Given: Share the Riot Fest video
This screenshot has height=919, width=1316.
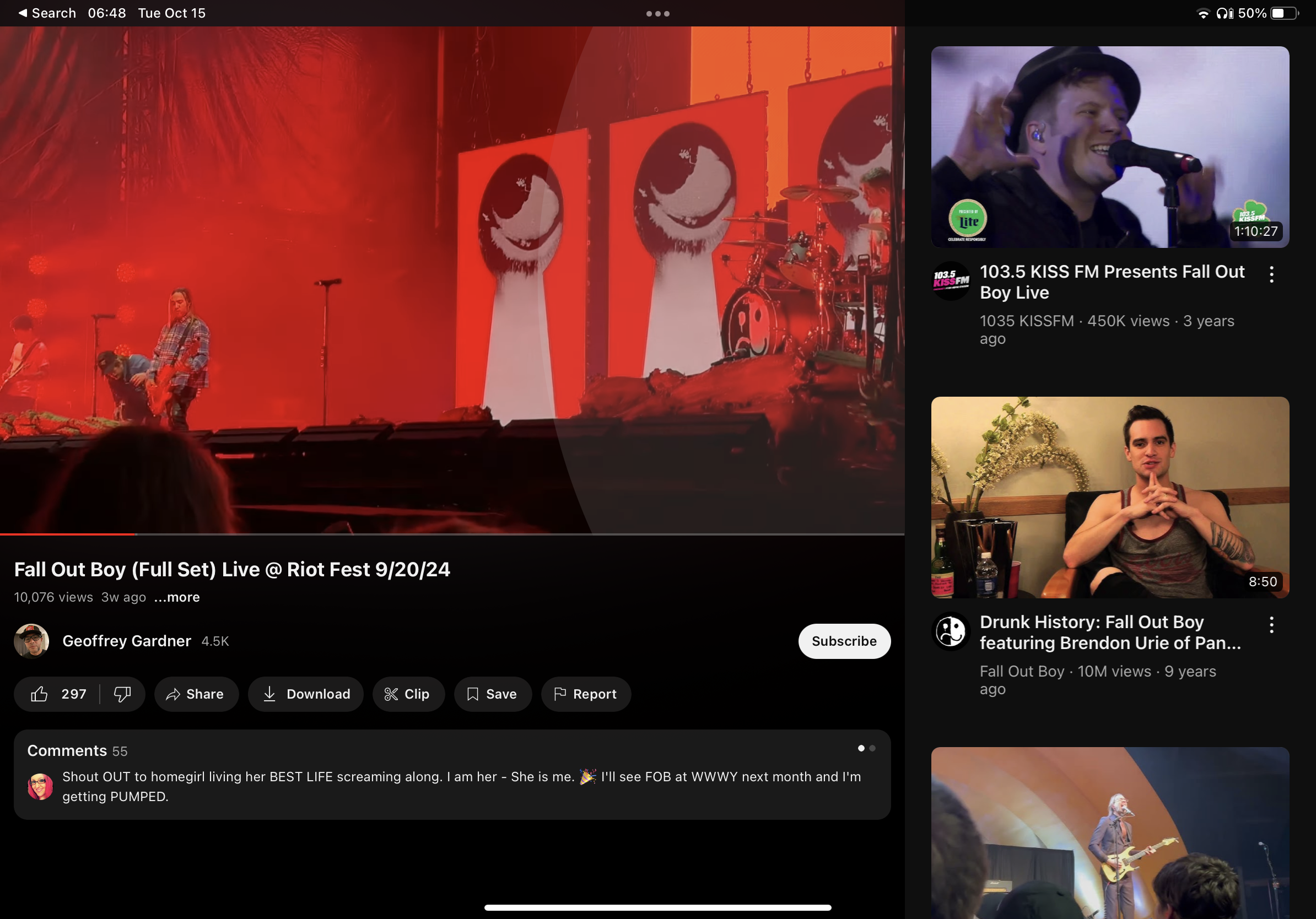Looking at the screenshot, I should (196, 694).
